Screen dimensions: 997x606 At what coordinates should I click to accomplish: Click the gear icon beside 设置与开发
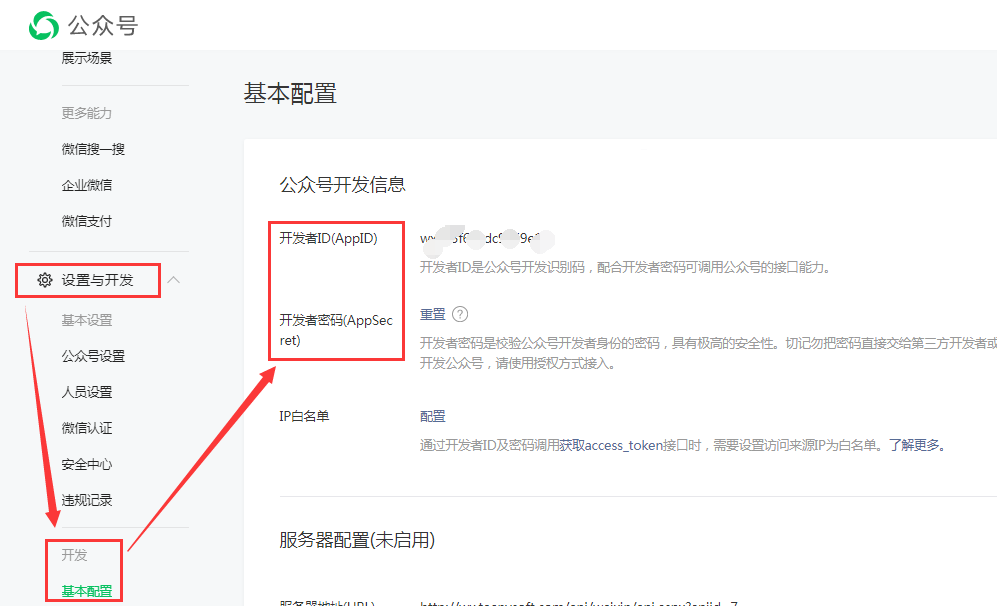tap(45, 280)
